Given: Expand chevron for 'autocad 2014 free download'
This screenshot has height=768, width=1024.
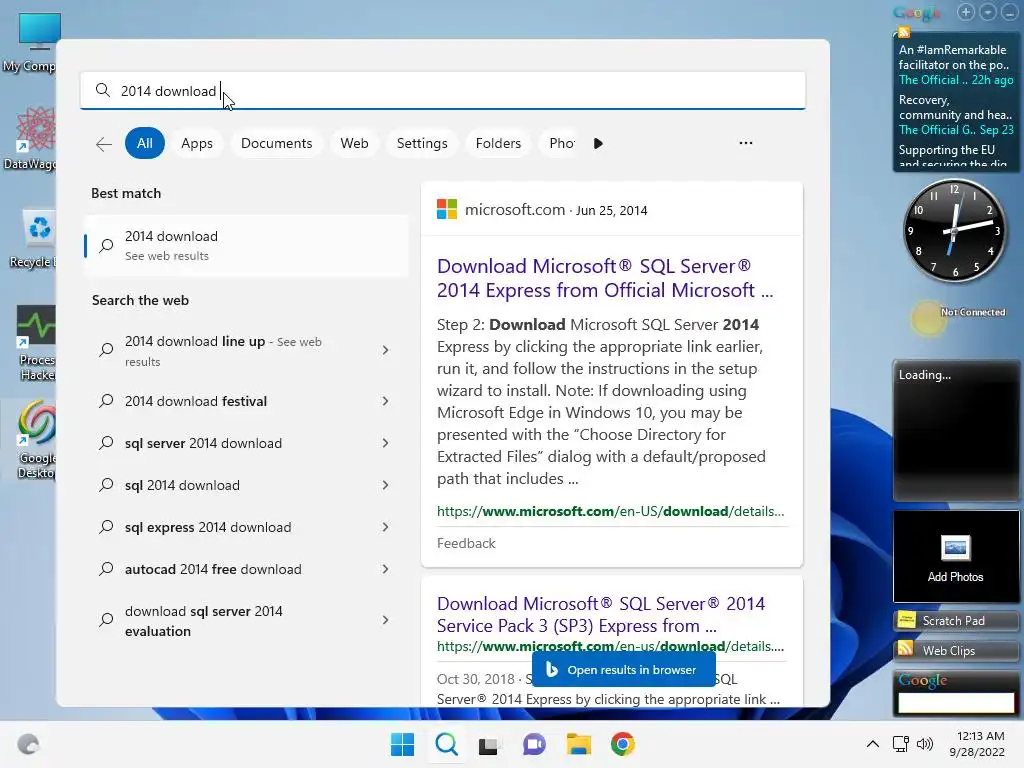Looking at the screenshot, I should pyautogui.click(x=385, y=569).
